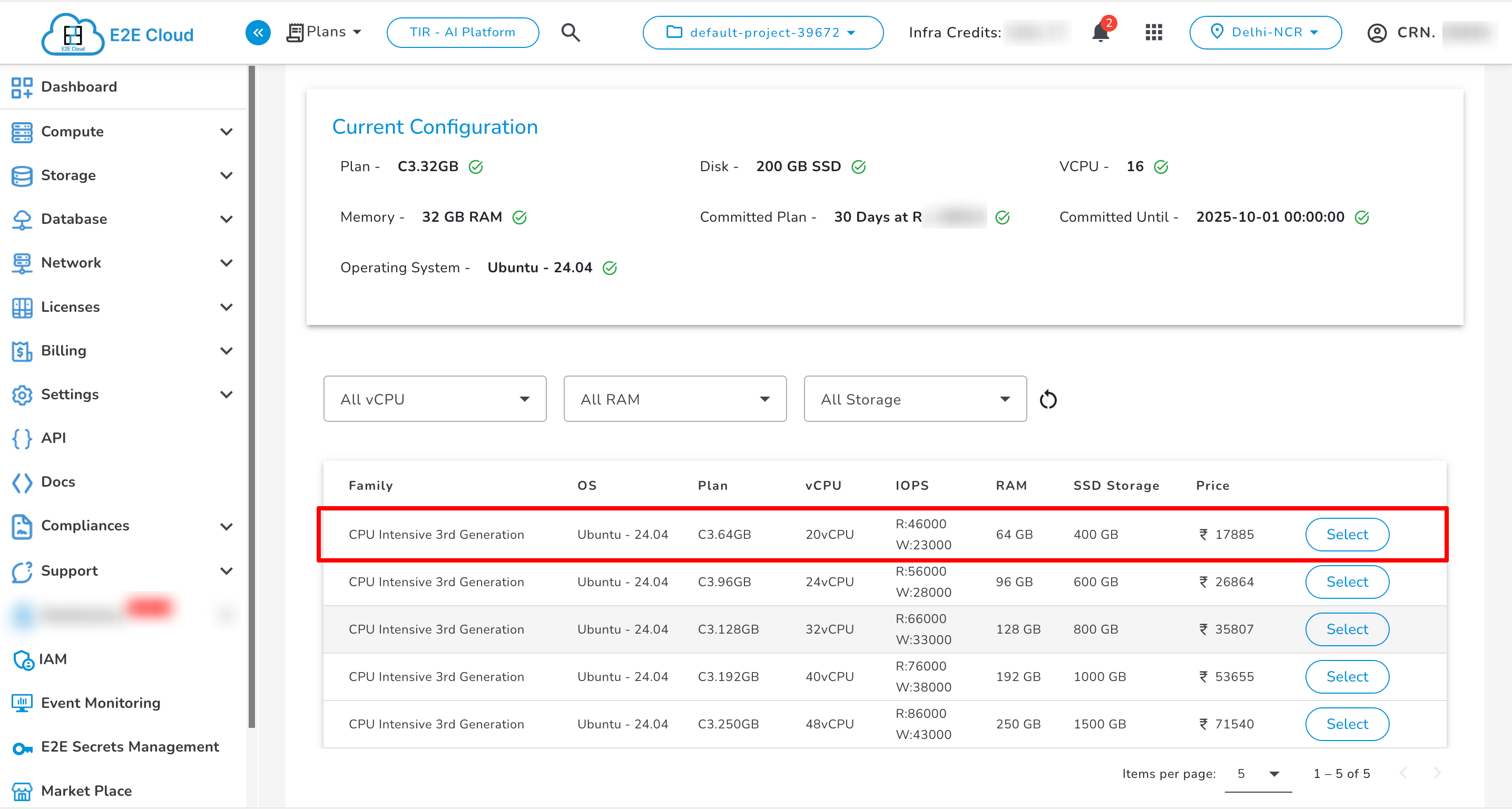
Task: Open Market Place from the sidebar
Action: coord(86,791)
